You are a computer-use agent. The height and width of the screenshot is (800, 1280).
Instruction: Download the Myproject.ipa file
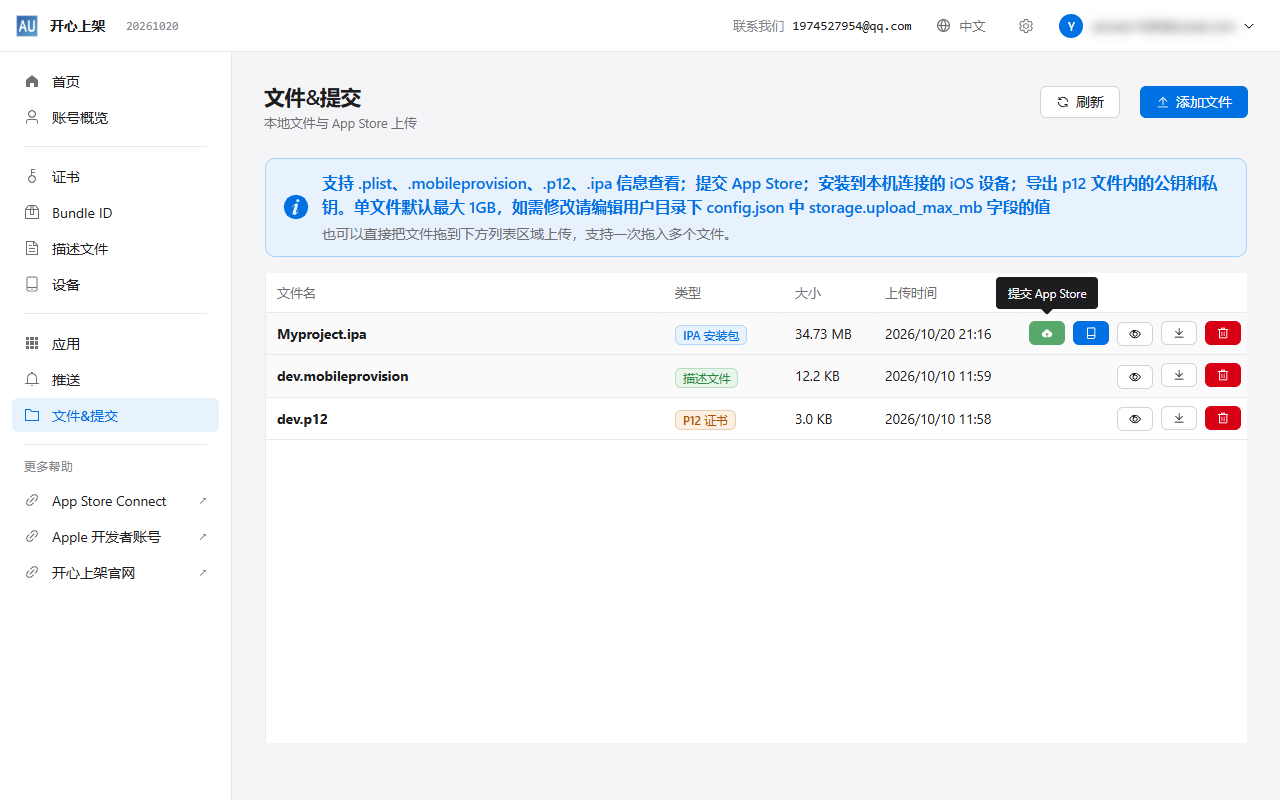(1179, 333)
